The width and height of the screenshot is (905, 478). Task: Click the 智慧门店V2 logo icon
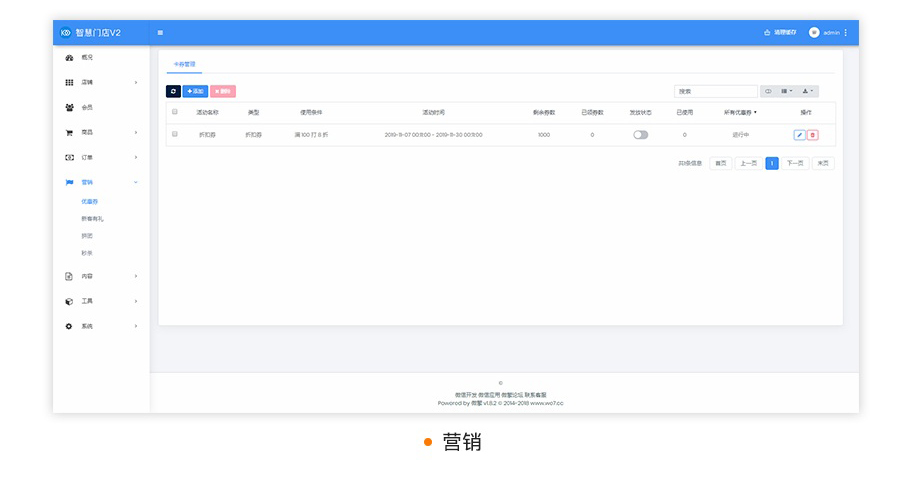[65, 33]
